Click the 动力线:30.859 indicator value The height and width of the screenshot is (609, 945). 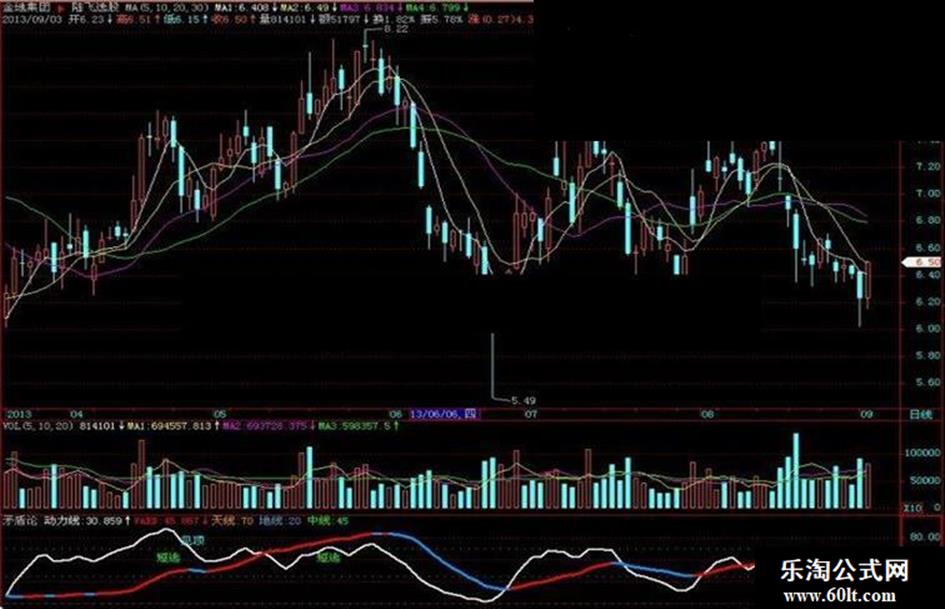click(x=83, y=520)
